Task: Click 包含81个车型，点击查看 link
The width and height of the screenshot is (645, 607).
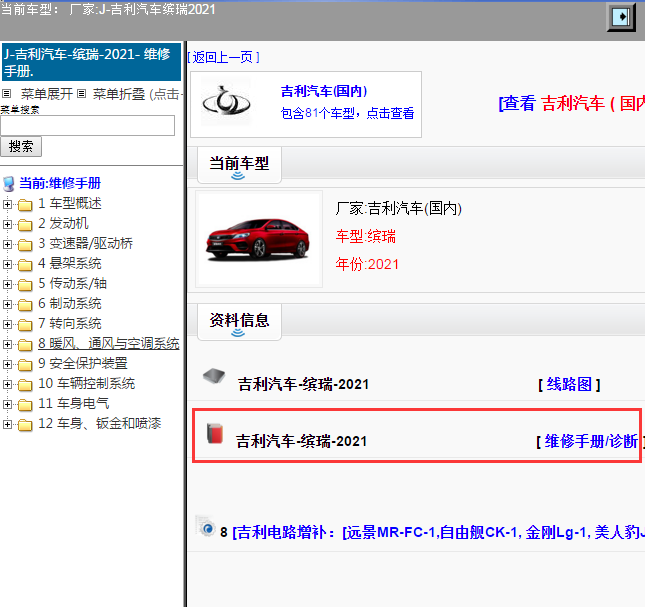Action: tap(347, 113)
